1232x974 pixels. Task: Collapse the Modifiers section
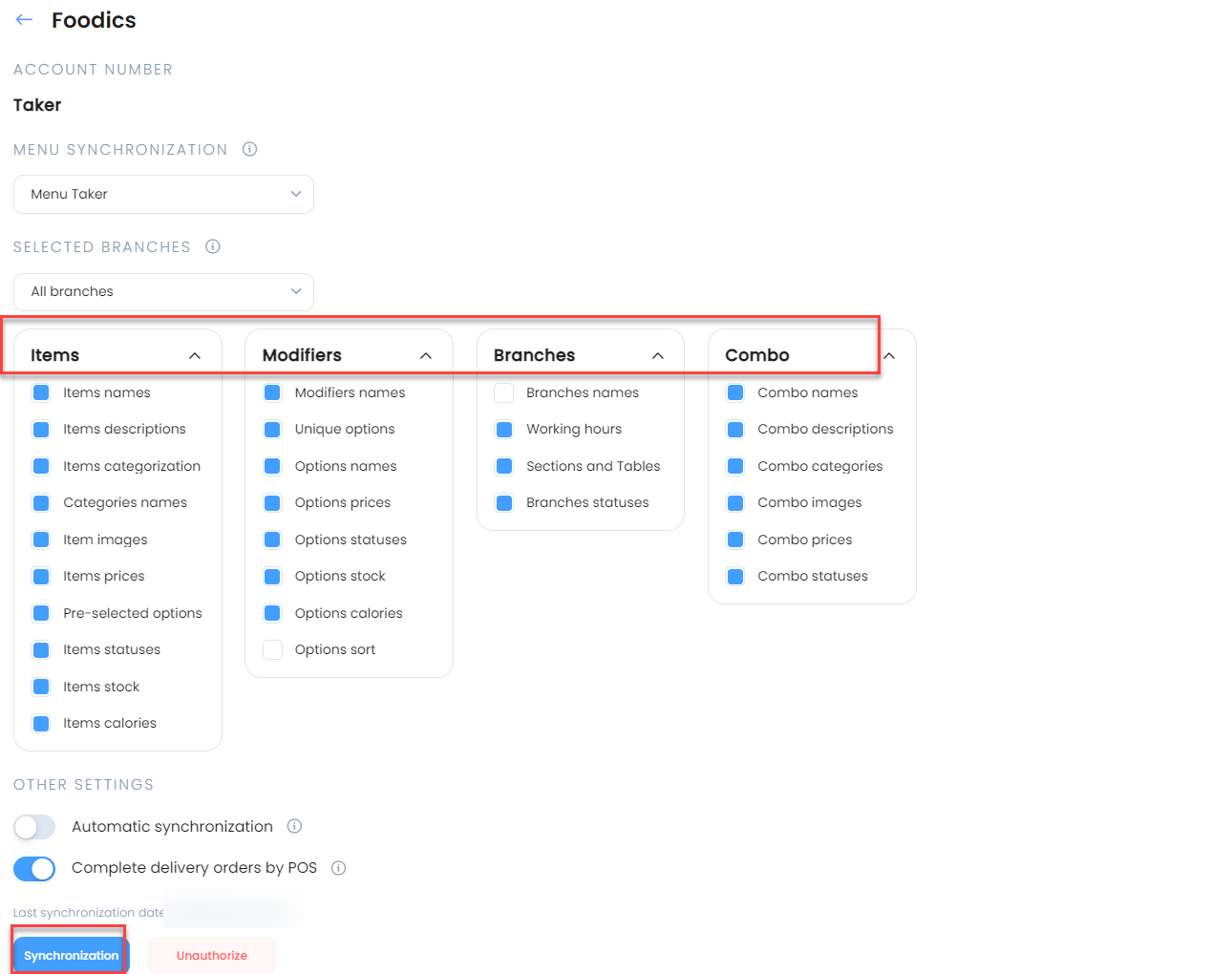426,355
